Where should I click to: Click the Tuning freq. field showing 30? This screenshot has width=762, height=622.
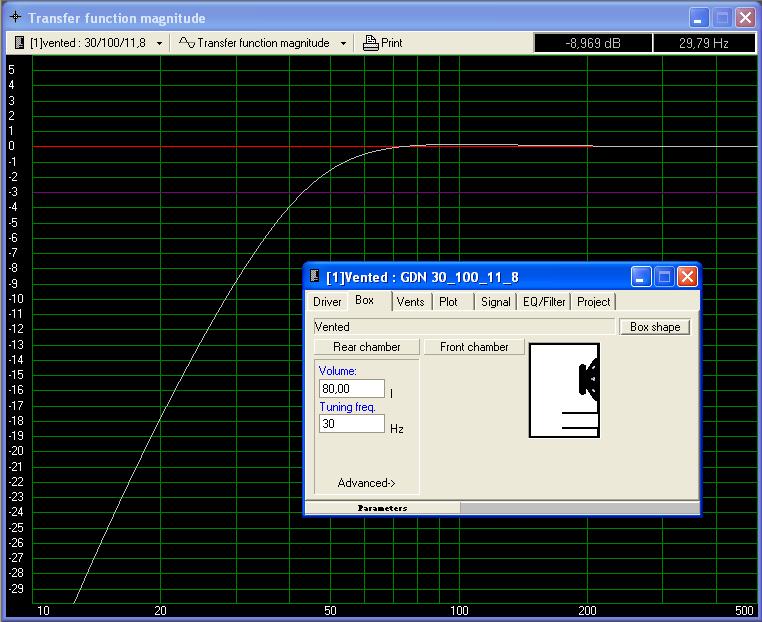pyautogui.click(x=351, y=424)
